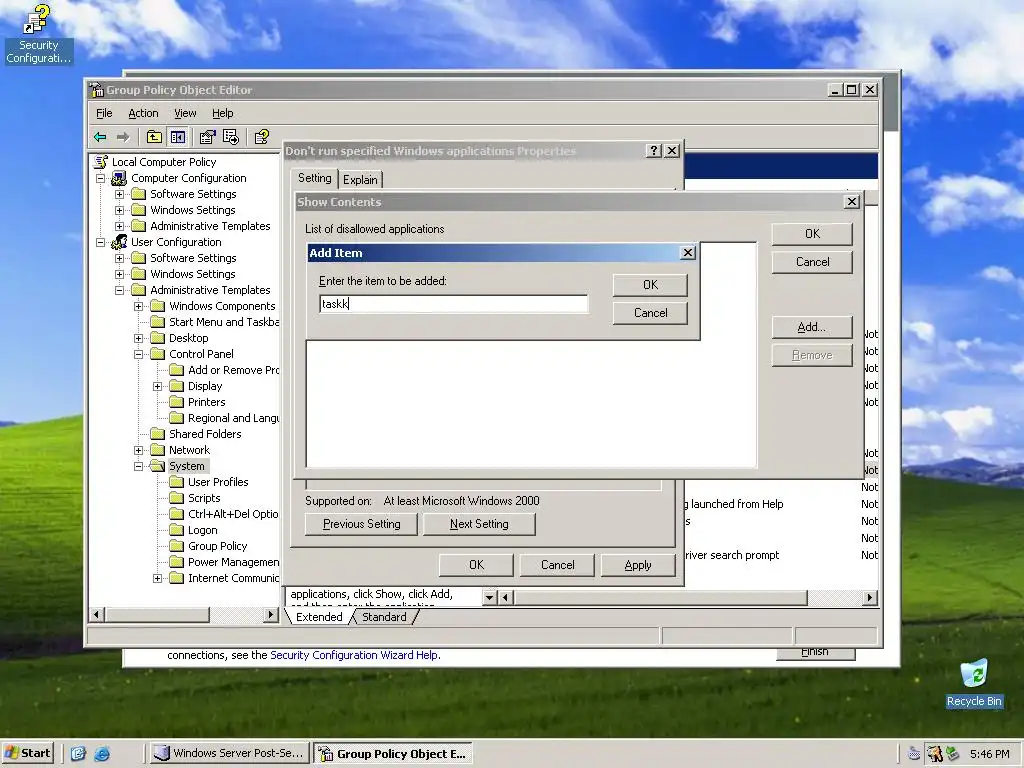Switch to the Setting tab

[315, 178]
